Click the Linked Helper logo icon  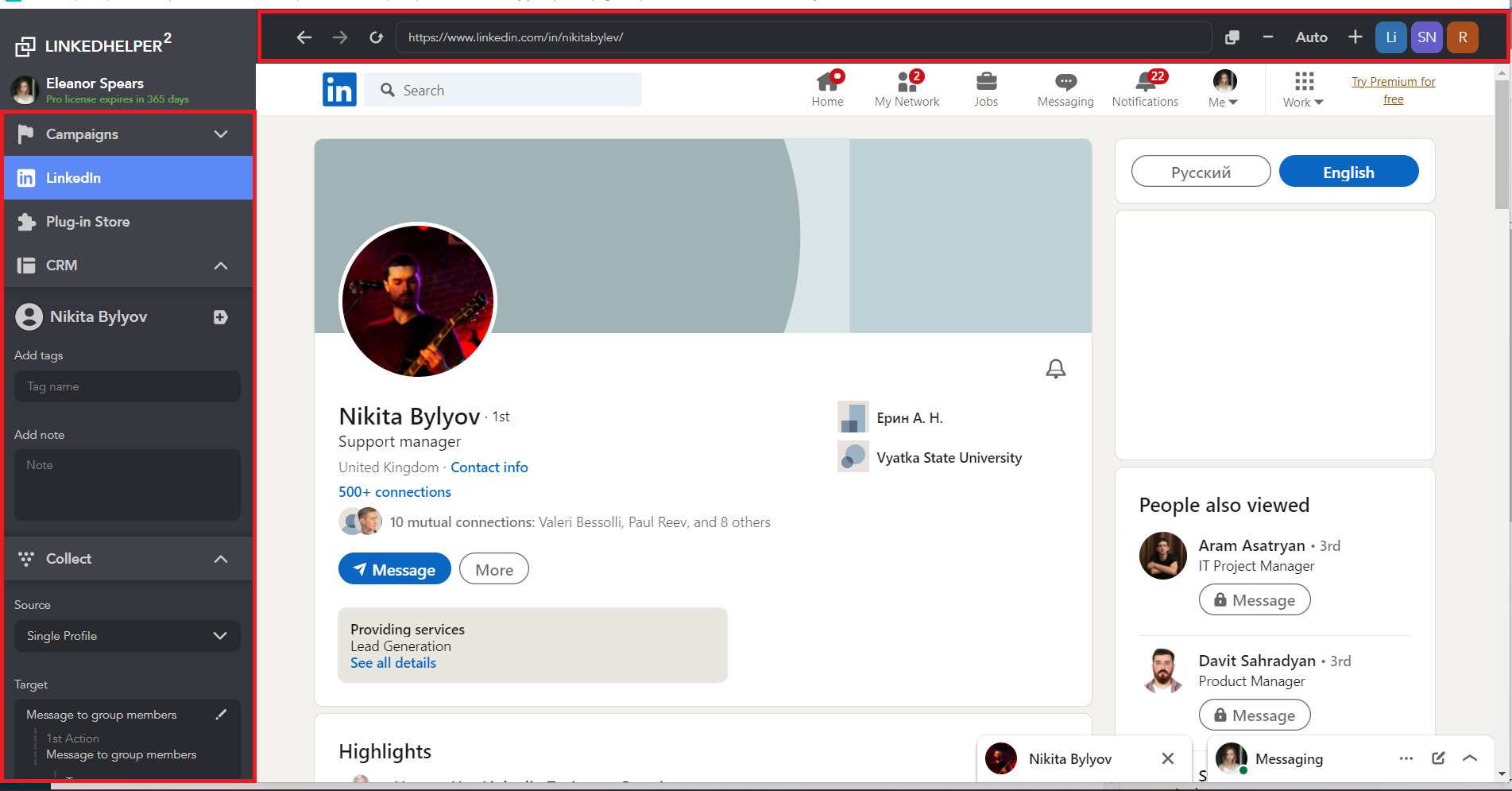click(x=25, y=47)
